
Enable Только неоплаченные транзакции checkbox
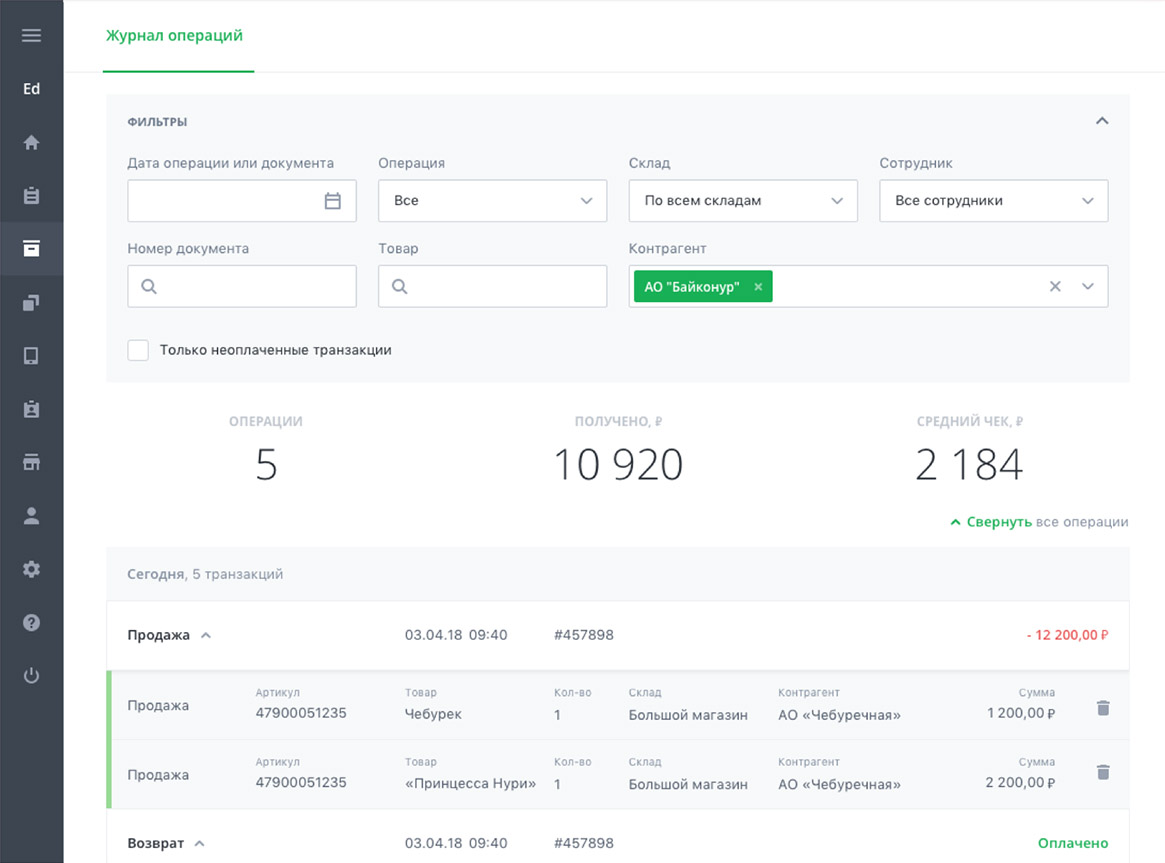click(x=139, y=350)
